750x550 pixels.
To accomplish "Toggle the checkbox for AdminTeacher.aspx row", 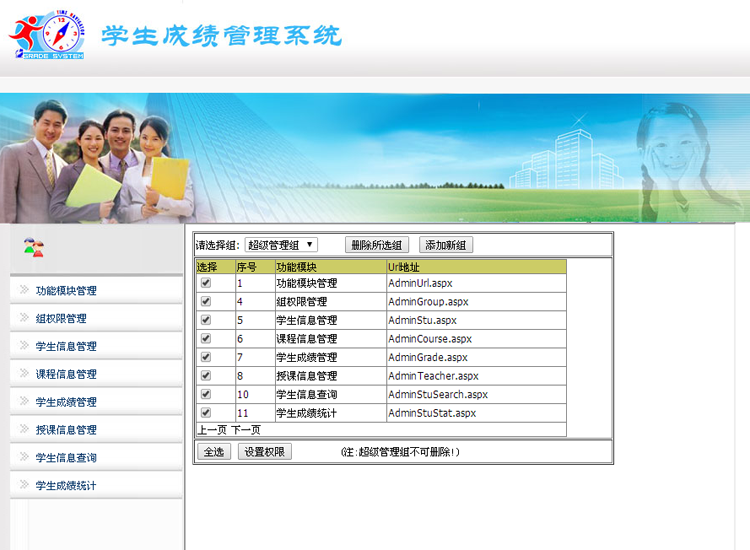I will pos(206,375).
